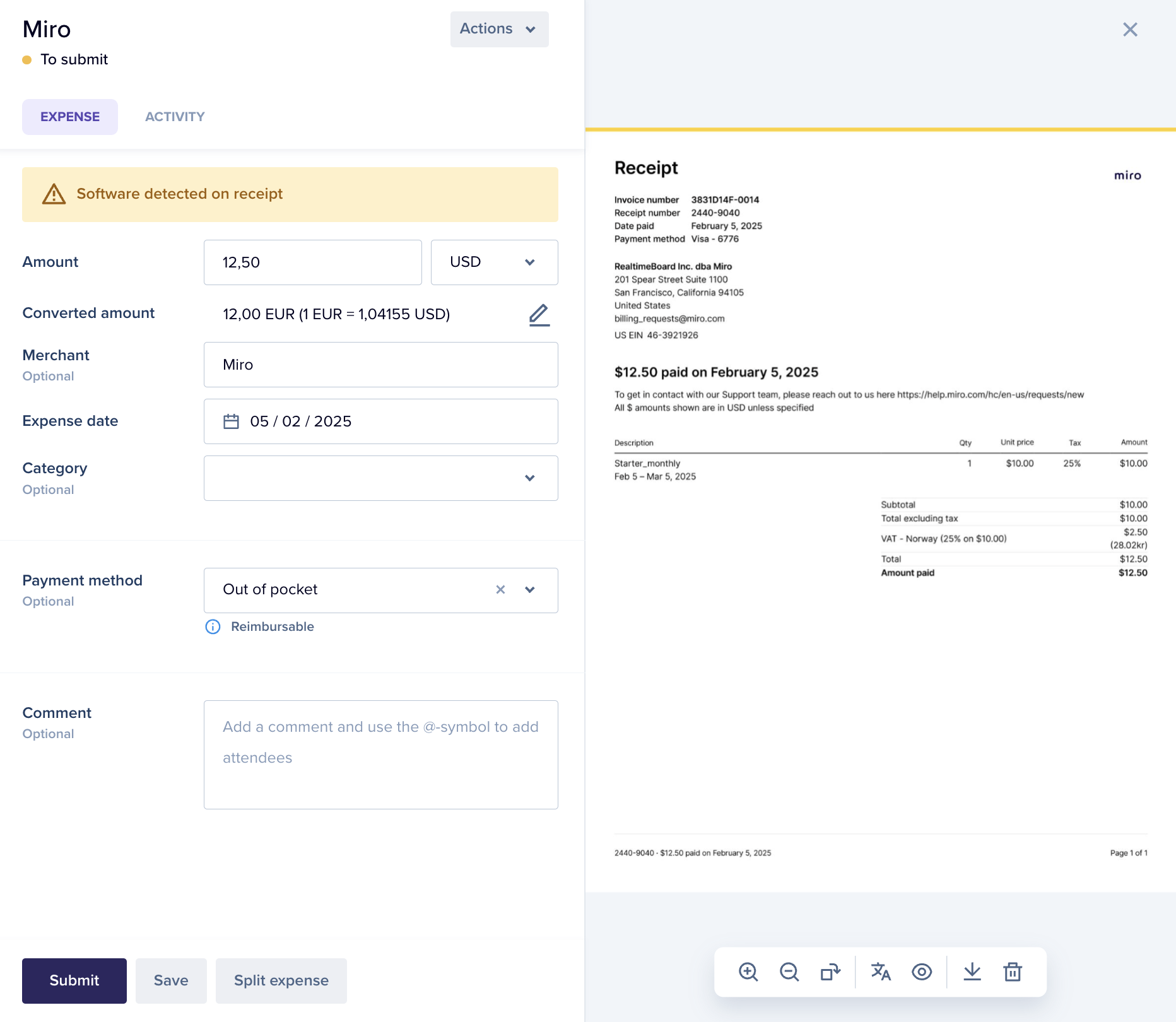Click into the Comment text area
Viewport: 1176px width, 1022px height.
(x=380, y=755)
